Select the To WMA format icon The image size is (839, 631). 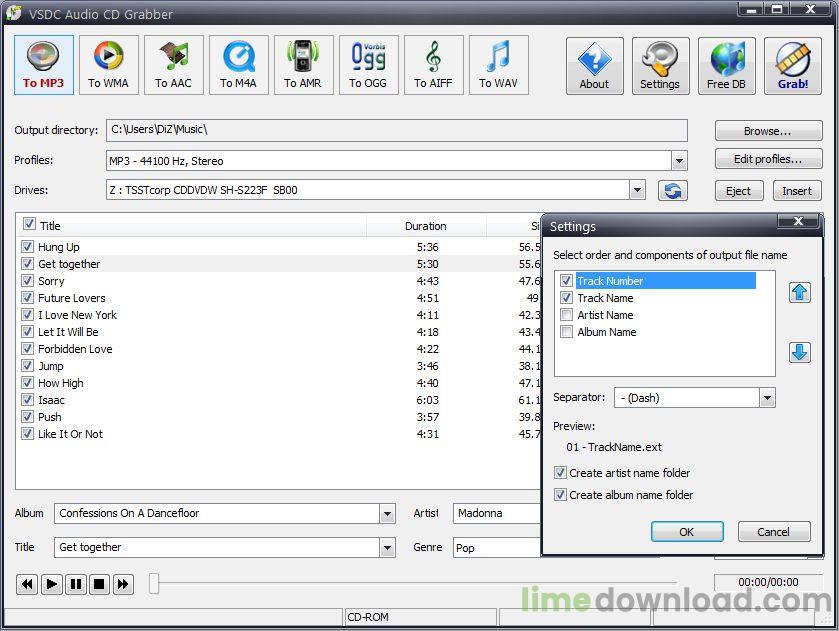pyautogui.click(x=108, y=65)
